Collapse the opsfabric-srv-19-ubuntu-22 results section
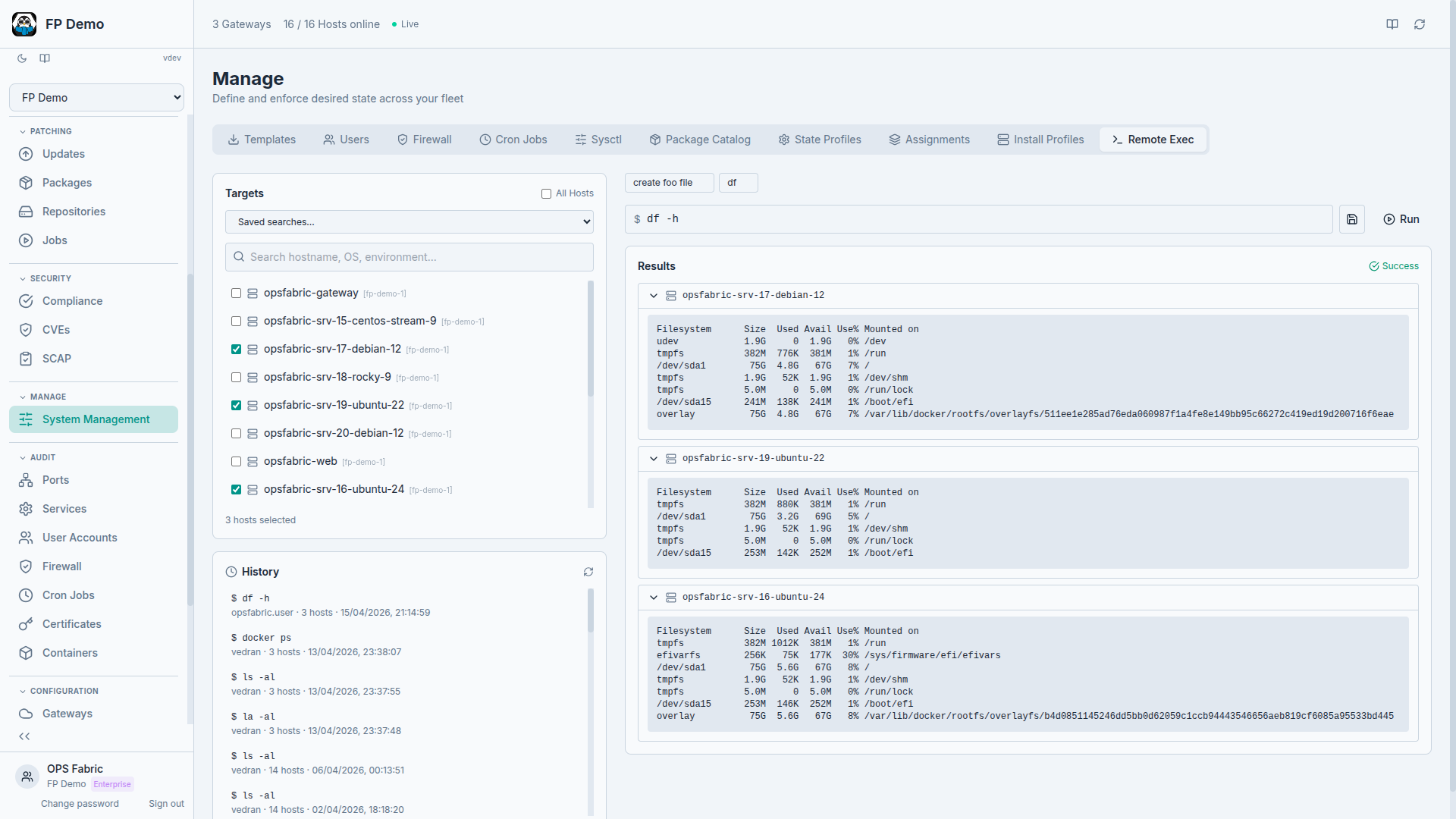Screen dimensions: 1456x819 point(654,459)
